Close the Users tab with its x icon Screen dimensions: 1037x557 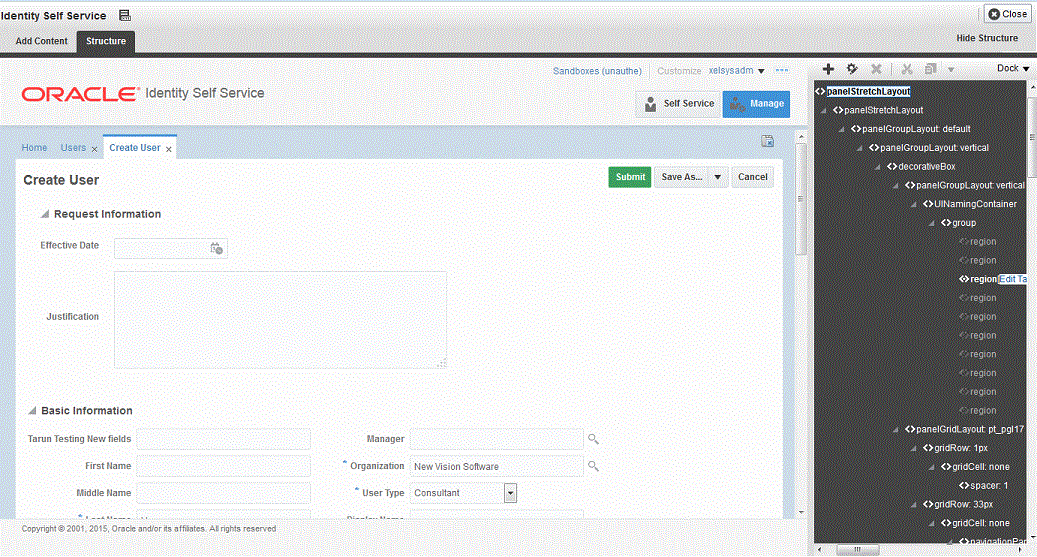94,149
